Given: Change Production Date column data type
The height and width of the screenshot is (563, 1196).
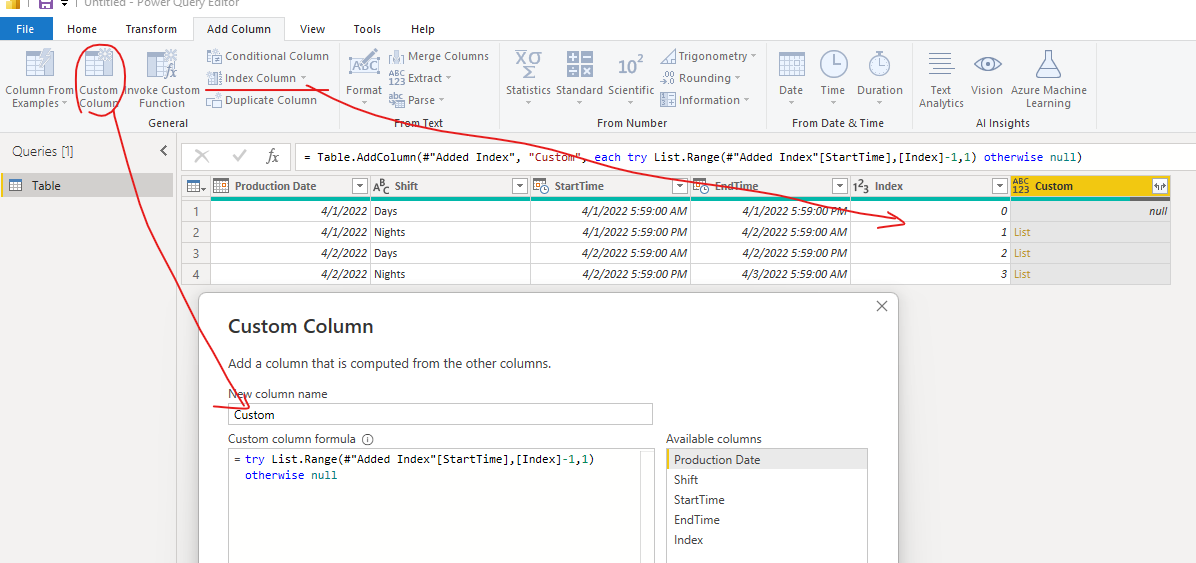Looking at the screenshot, I should 221,186.
